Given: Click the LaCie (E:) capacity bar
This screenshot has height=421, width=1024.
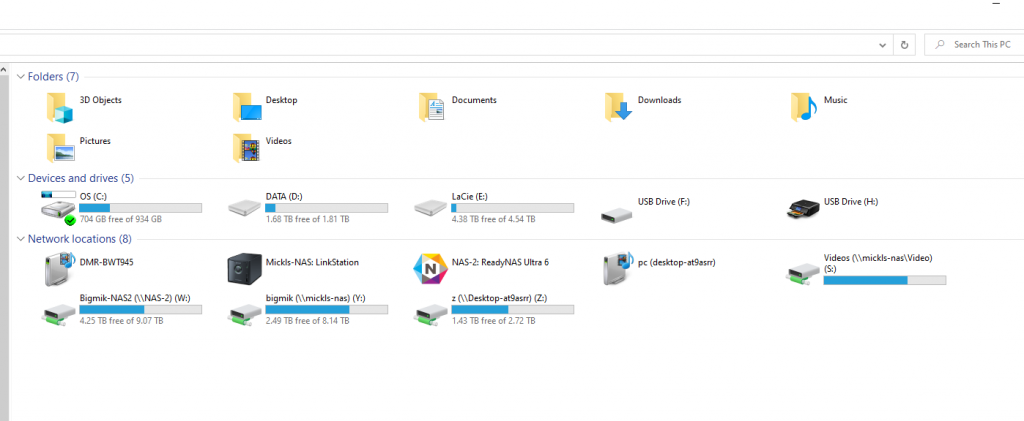Looking at the screenshot, I should [x=512, y=208].
